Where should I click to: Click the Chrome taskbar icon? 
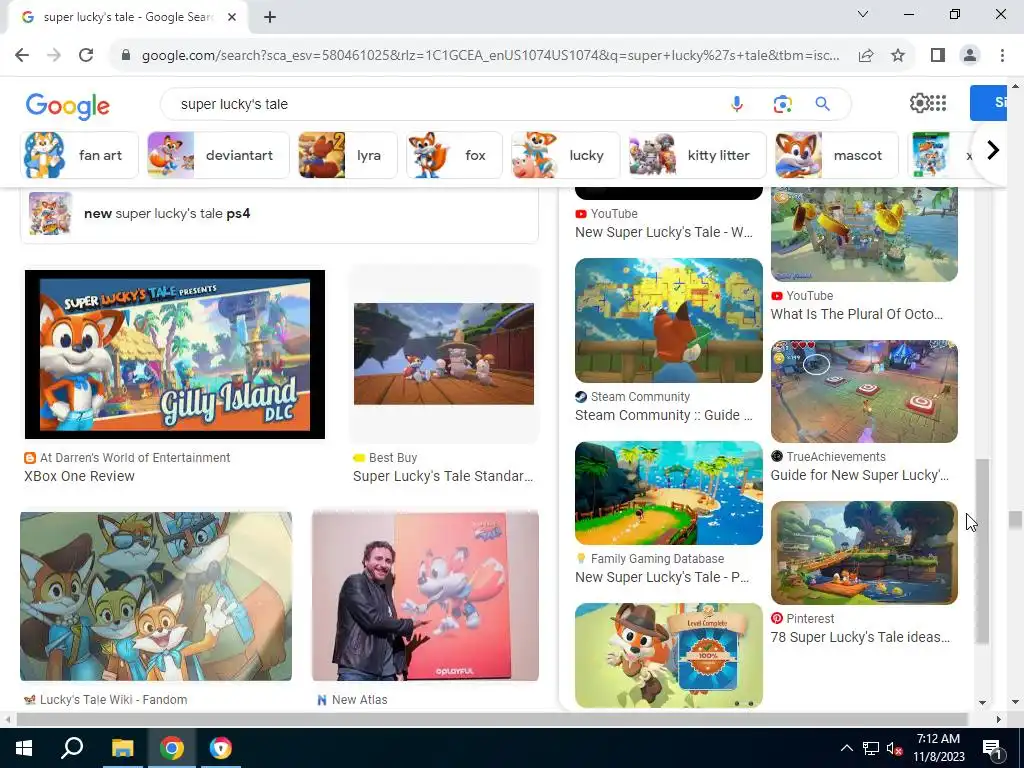click(171, 748)
